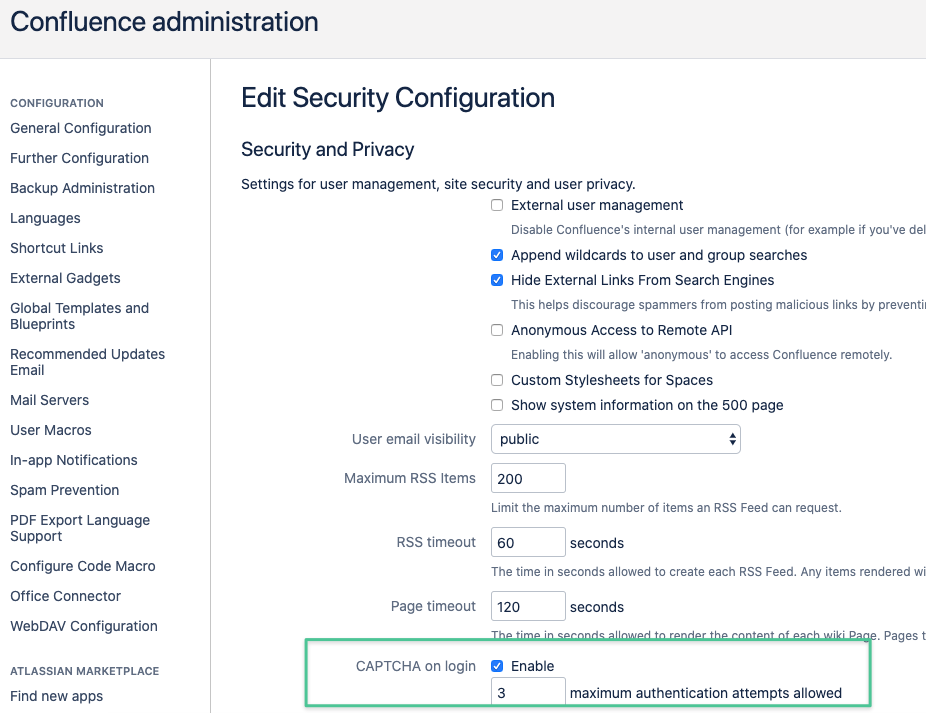Click the anonymous remote access description
926x713 pixels.
click(x=702, y=355)
